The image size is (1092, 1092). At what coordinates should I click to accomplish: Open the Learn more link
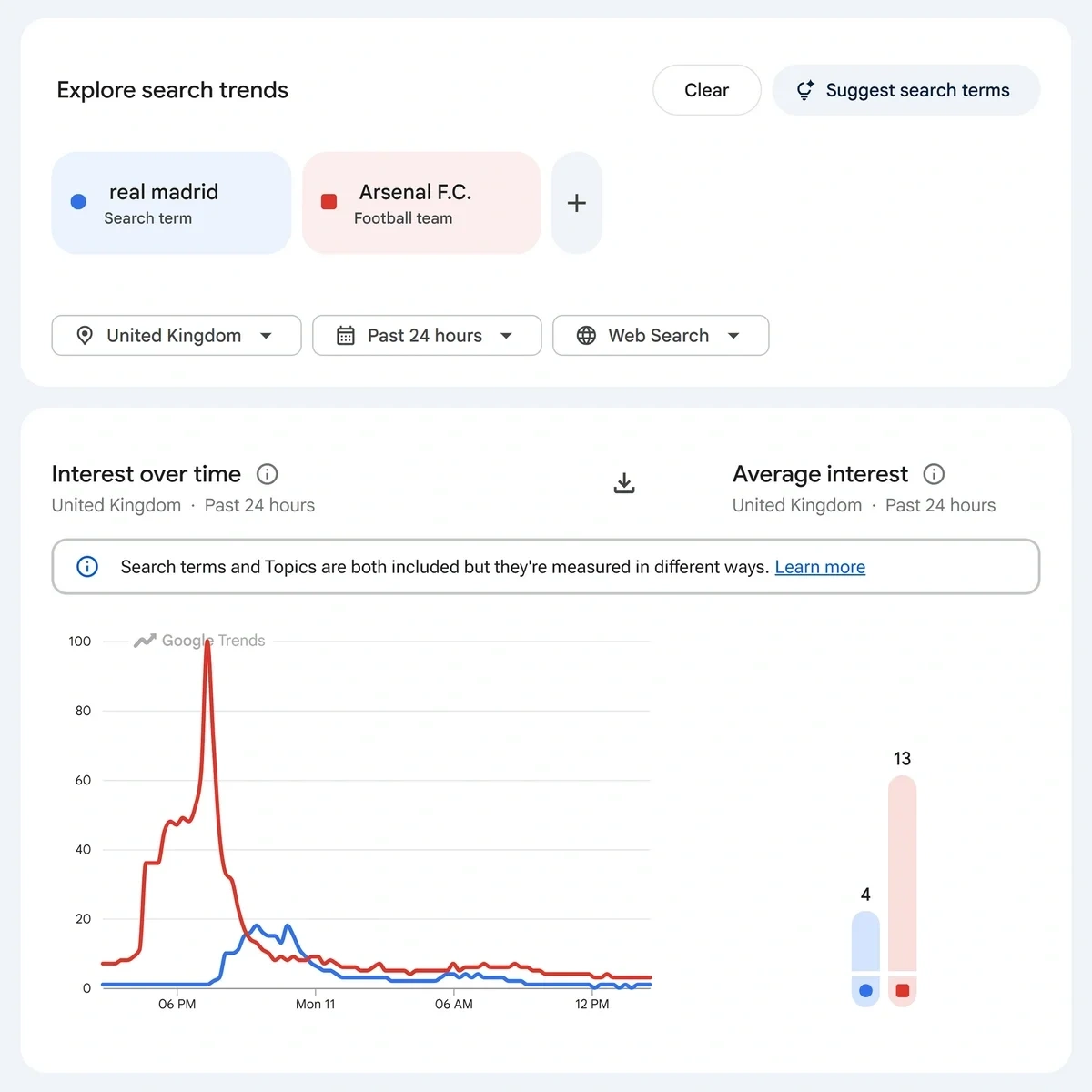[820, 567]
